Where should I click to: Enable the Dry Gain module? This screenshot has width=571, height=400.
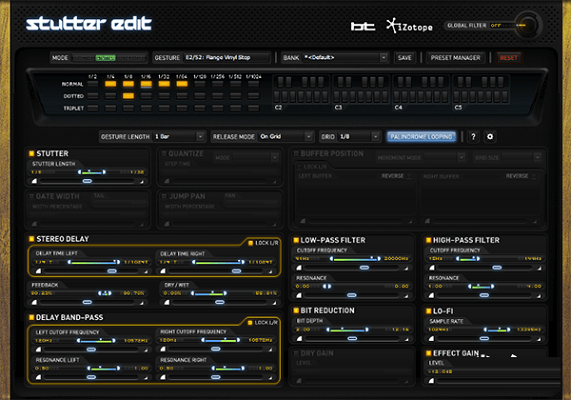click(x=296, y=353)
